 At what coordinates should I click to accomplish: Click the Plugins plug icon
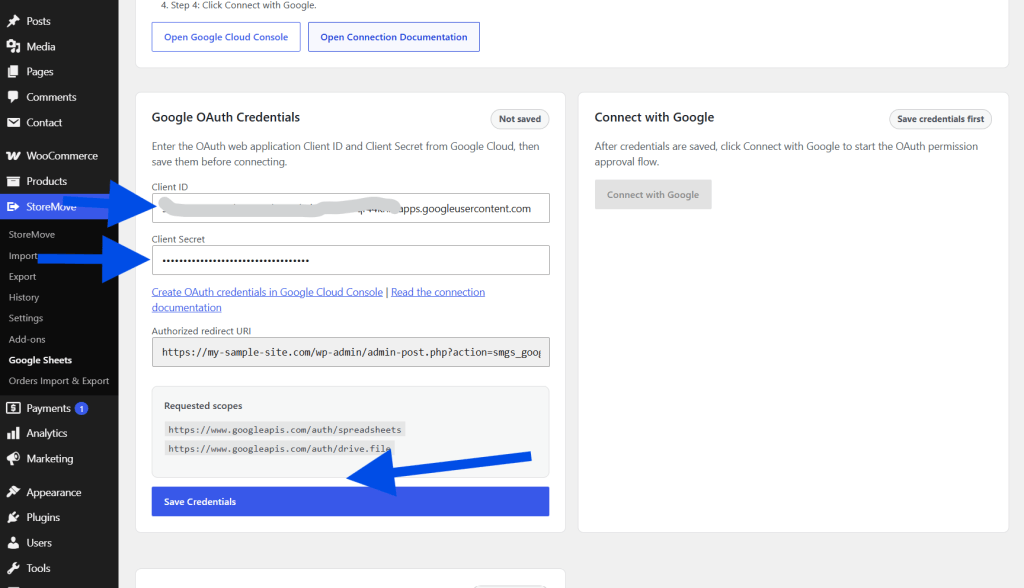coord(13,517)
